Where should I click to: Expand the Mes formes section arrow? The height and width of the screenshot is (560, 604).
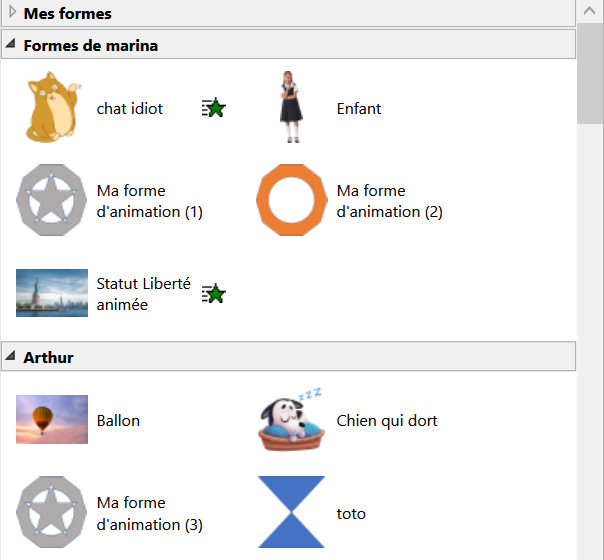[12, 13]
